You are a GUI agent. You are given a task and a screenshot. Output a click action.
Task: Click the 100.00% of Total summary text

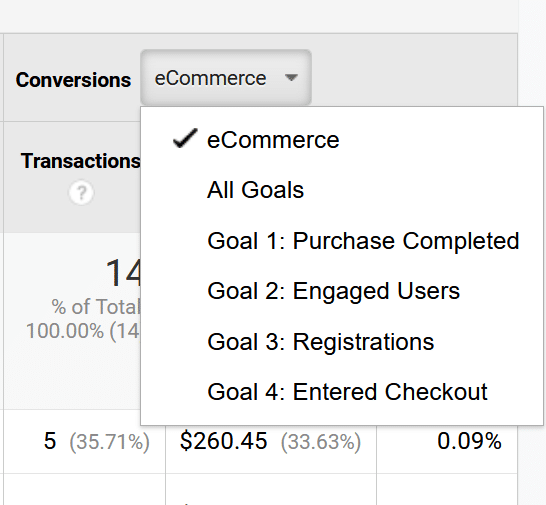83,331
